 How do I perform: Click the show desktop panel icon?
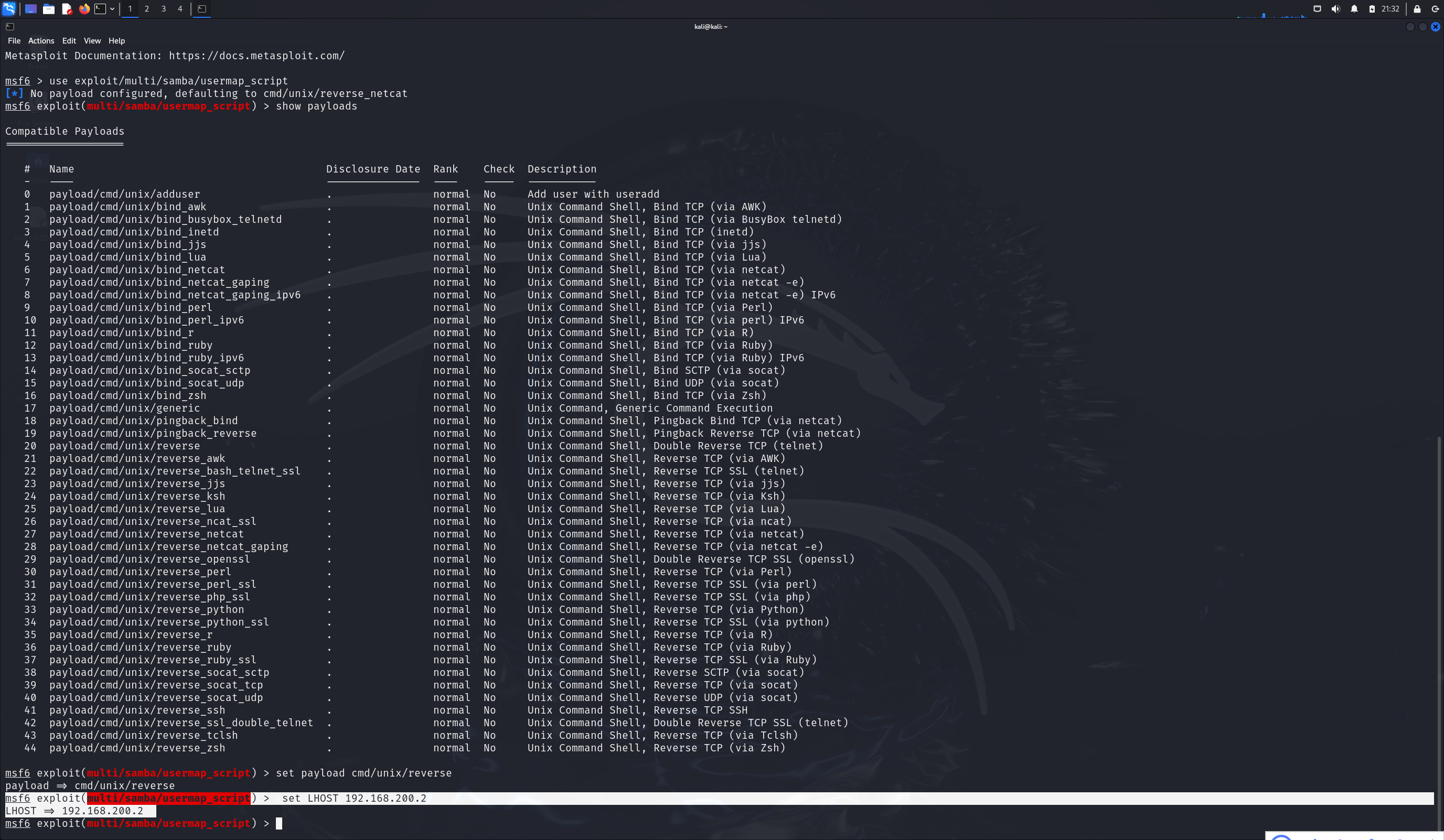(30, 8)
